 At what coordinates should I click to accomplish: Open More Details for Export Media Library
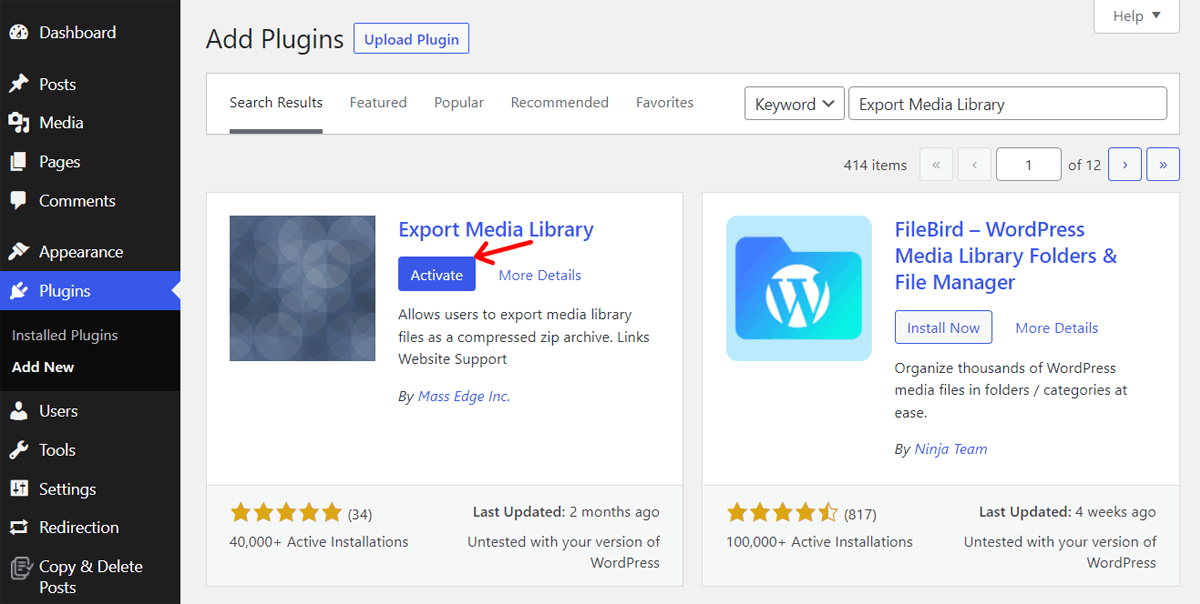pyautogui.click(x=540, y=275)
